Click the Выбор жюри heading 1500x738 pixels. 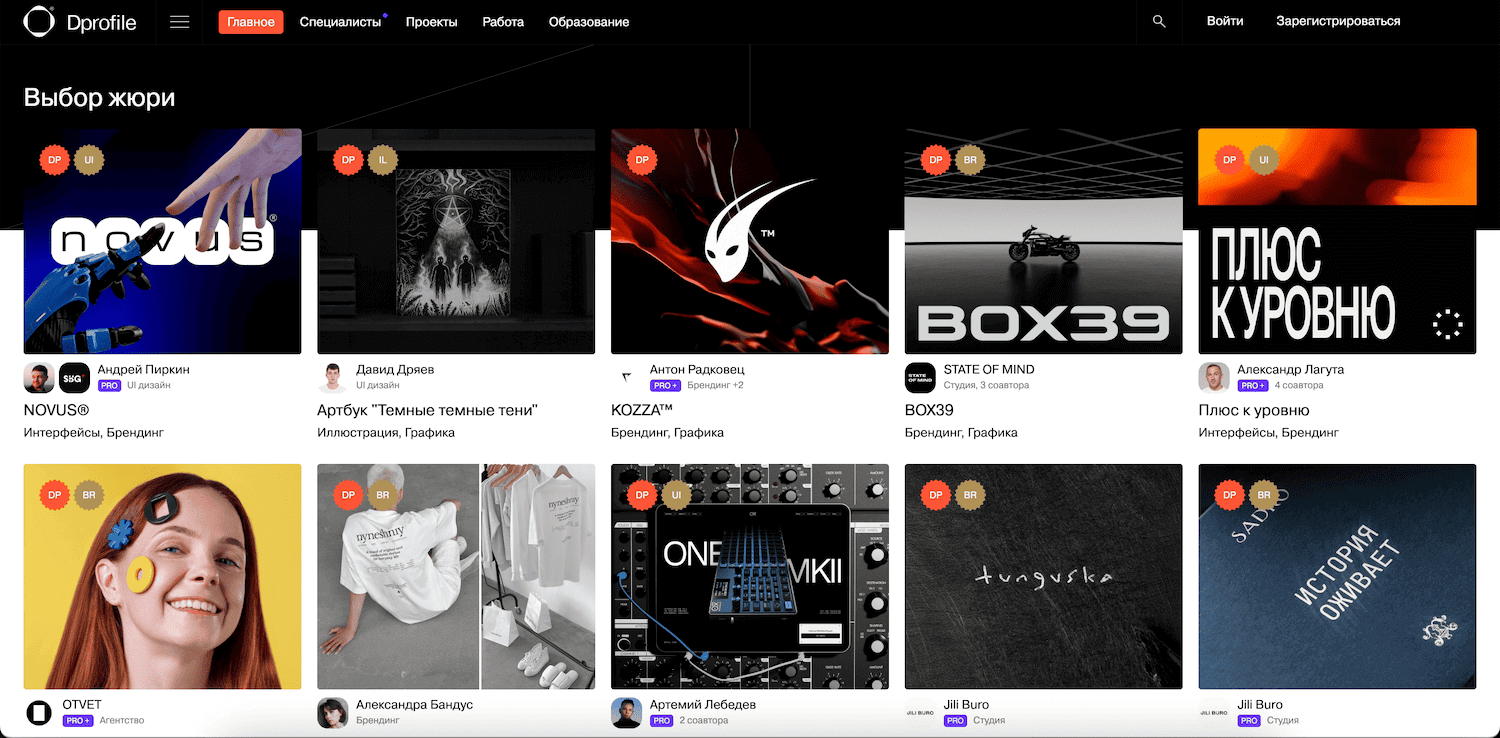coord(99,98)
